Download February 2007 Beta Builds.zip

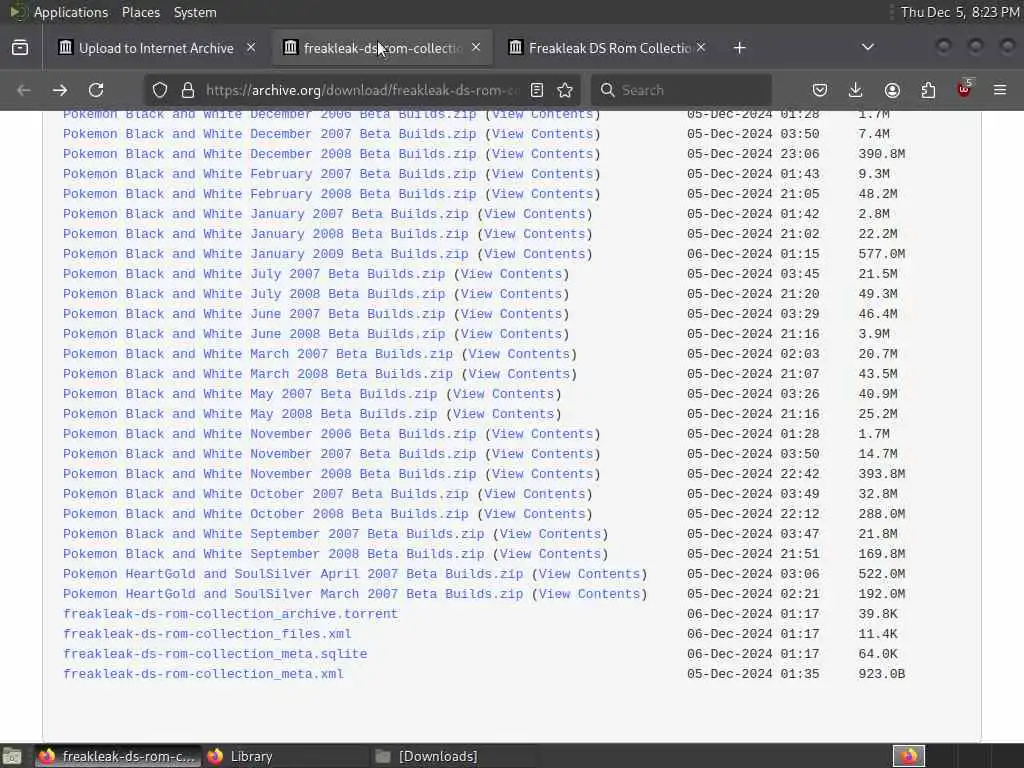pos(270,174)
